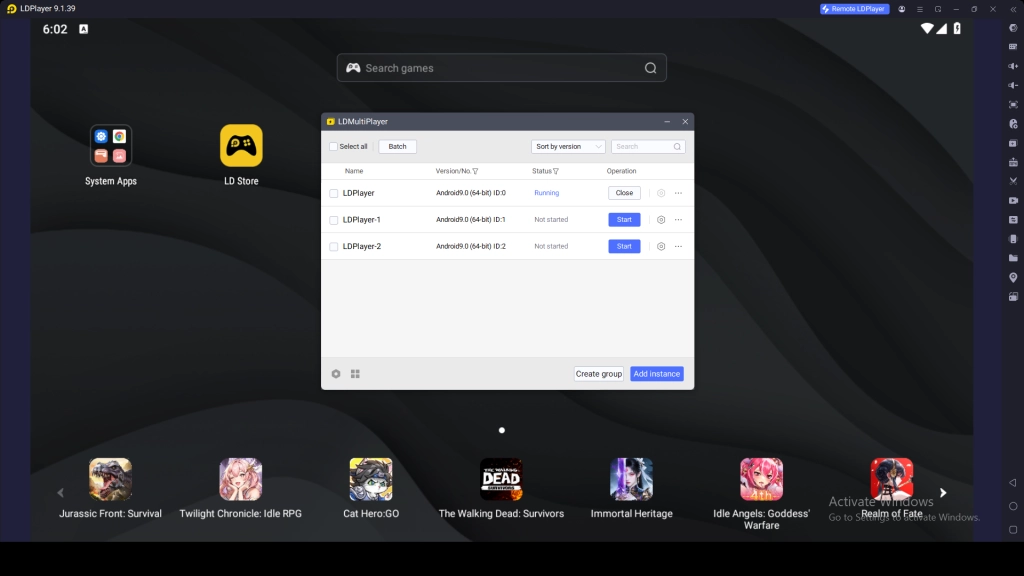Viewport: 1024px width, 576px height.
Task: Close the running LDPlayer instance
Action: pos(624,193)
